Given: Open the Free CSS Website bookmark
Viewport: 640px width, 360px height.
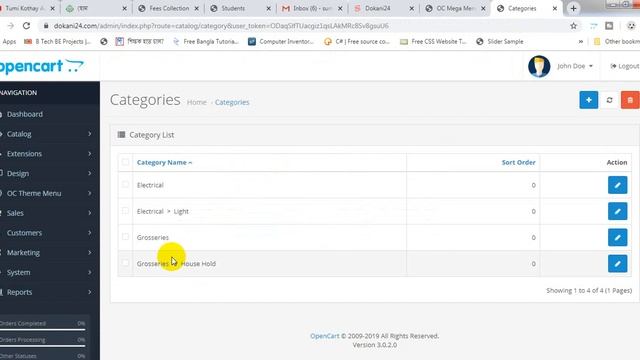Looking at the screenshot, I should click(433, 42).
